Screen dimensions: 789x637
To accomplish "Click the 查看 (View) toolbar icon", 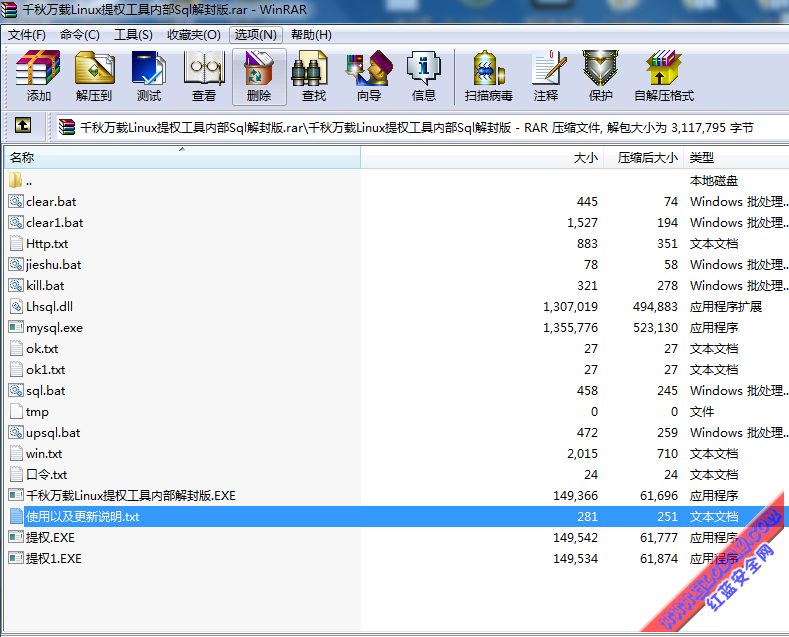I will [x=204, y=76].
